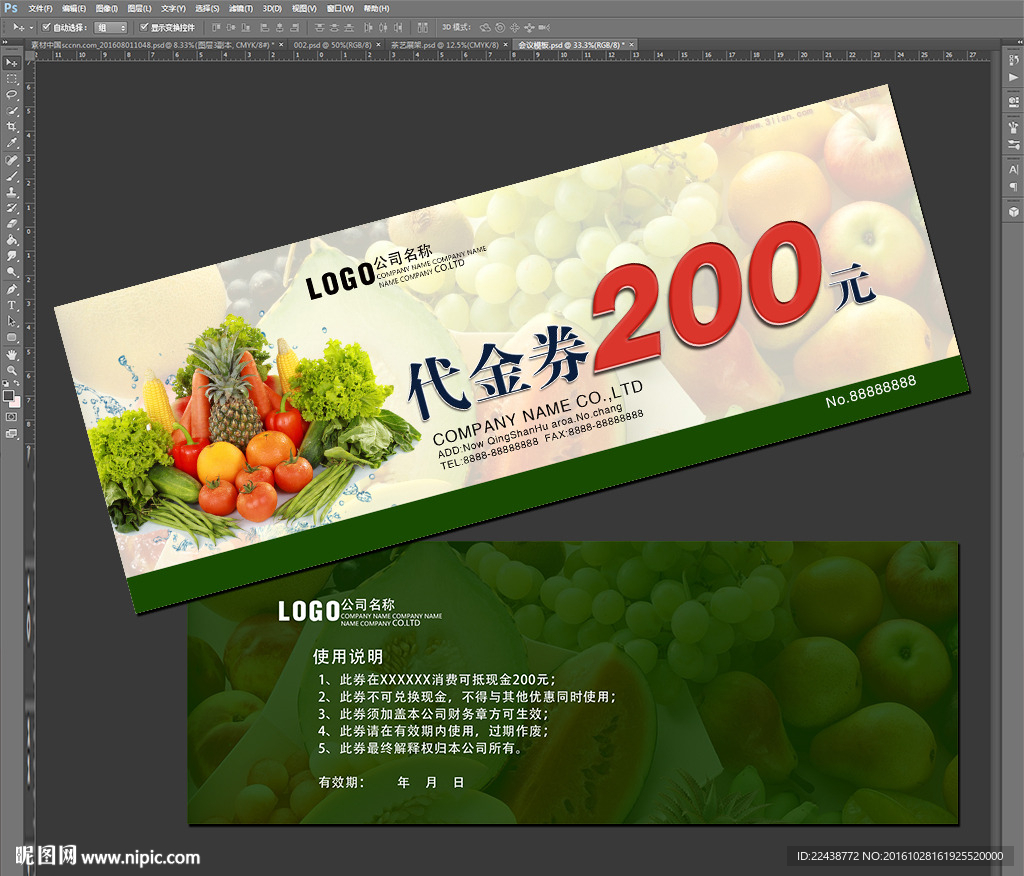Select the Paint Bucket tool
The width and height of the screenshot is (1024, 876).
click(x=11, y=240)
